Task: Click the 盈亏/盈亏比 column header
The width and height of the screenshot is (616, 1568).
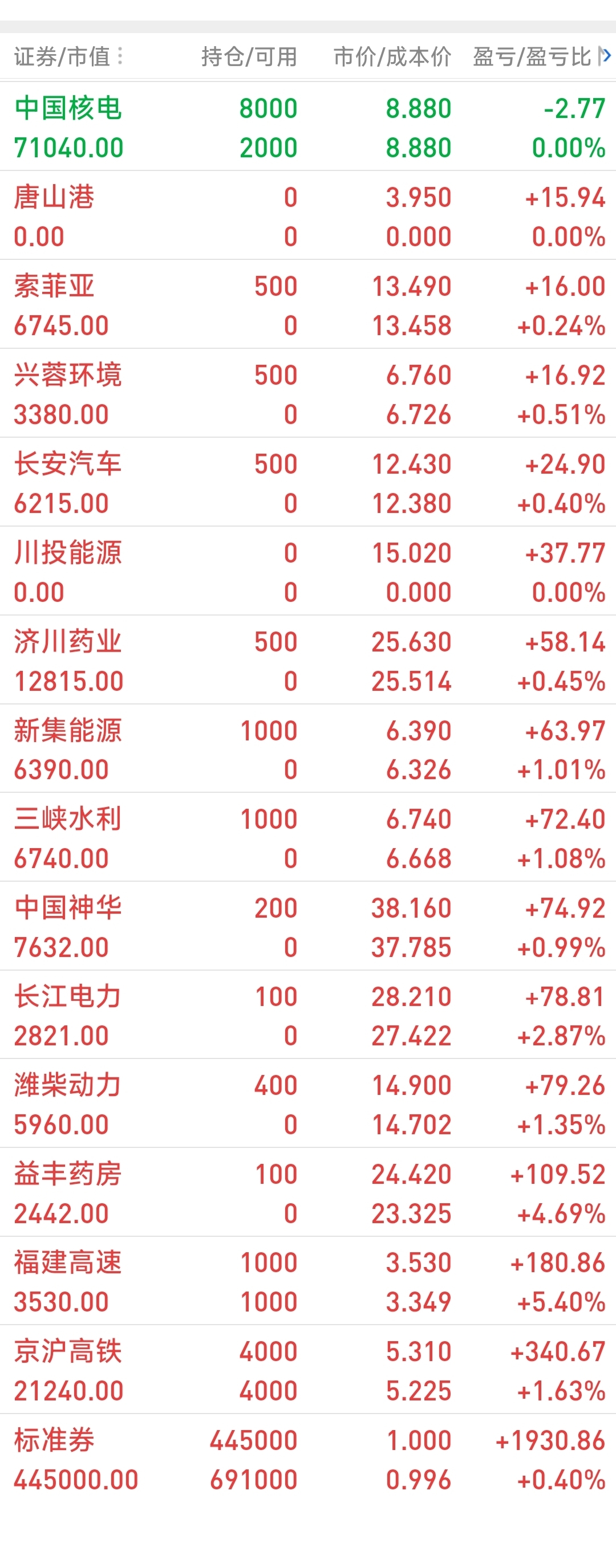Action: pos(533,56)
